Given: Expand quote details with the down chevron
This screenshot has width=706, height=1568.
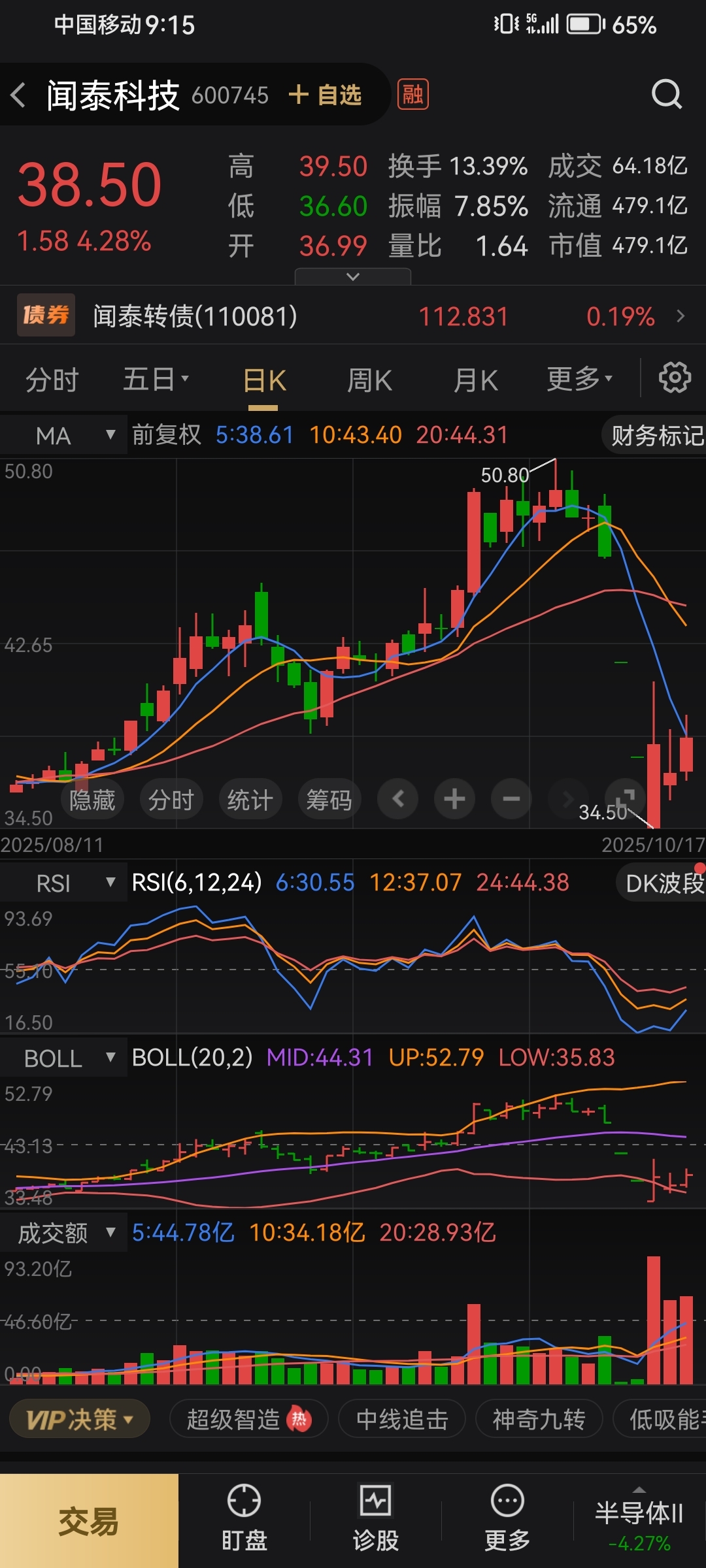Looking at the screenshot, I should point(353,276).
